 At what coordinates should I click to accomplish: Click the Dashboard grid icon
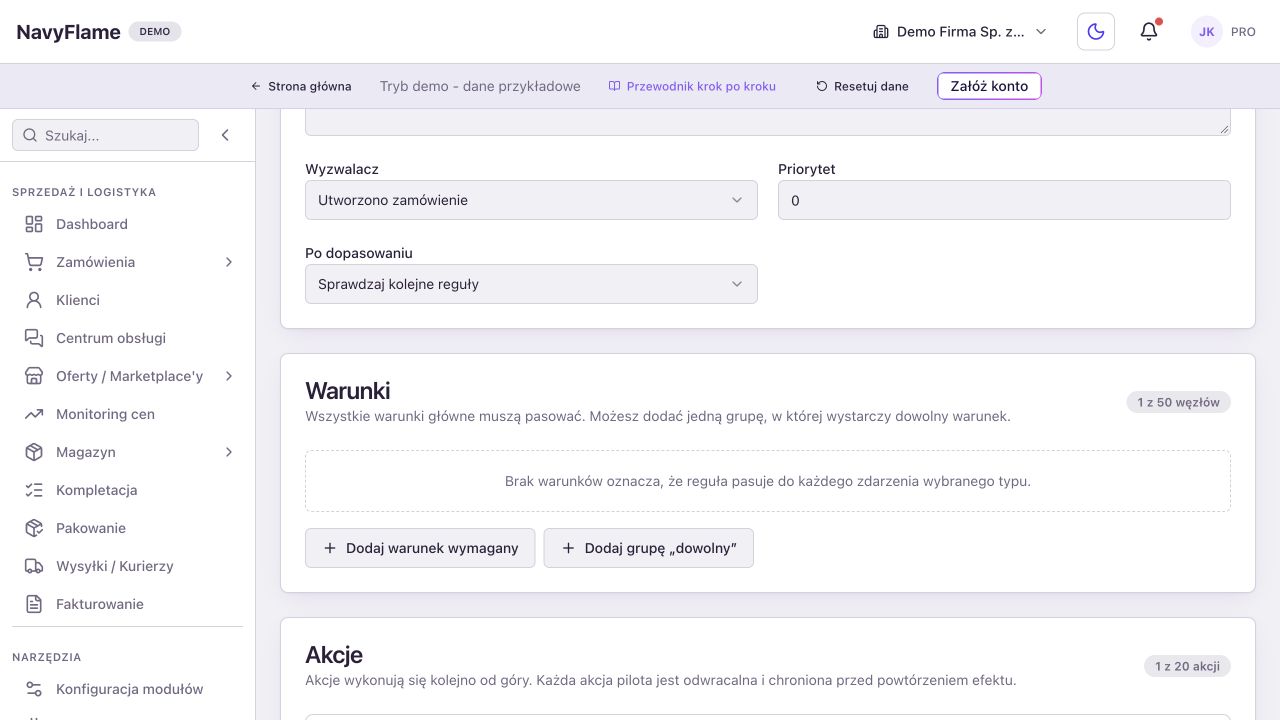[x=34, y=224]
